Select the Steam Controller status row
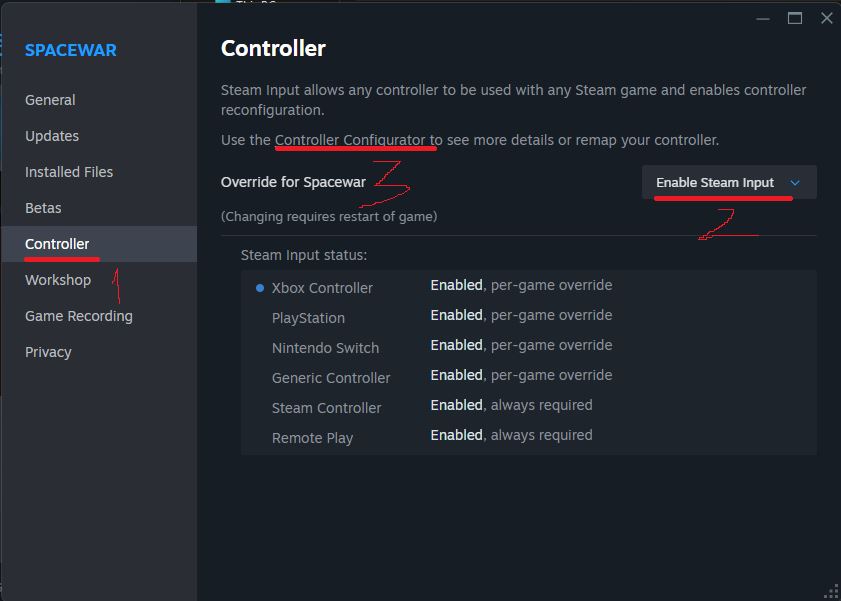The width and height of the screenshot is (841, 601). (x=326, y=407)
